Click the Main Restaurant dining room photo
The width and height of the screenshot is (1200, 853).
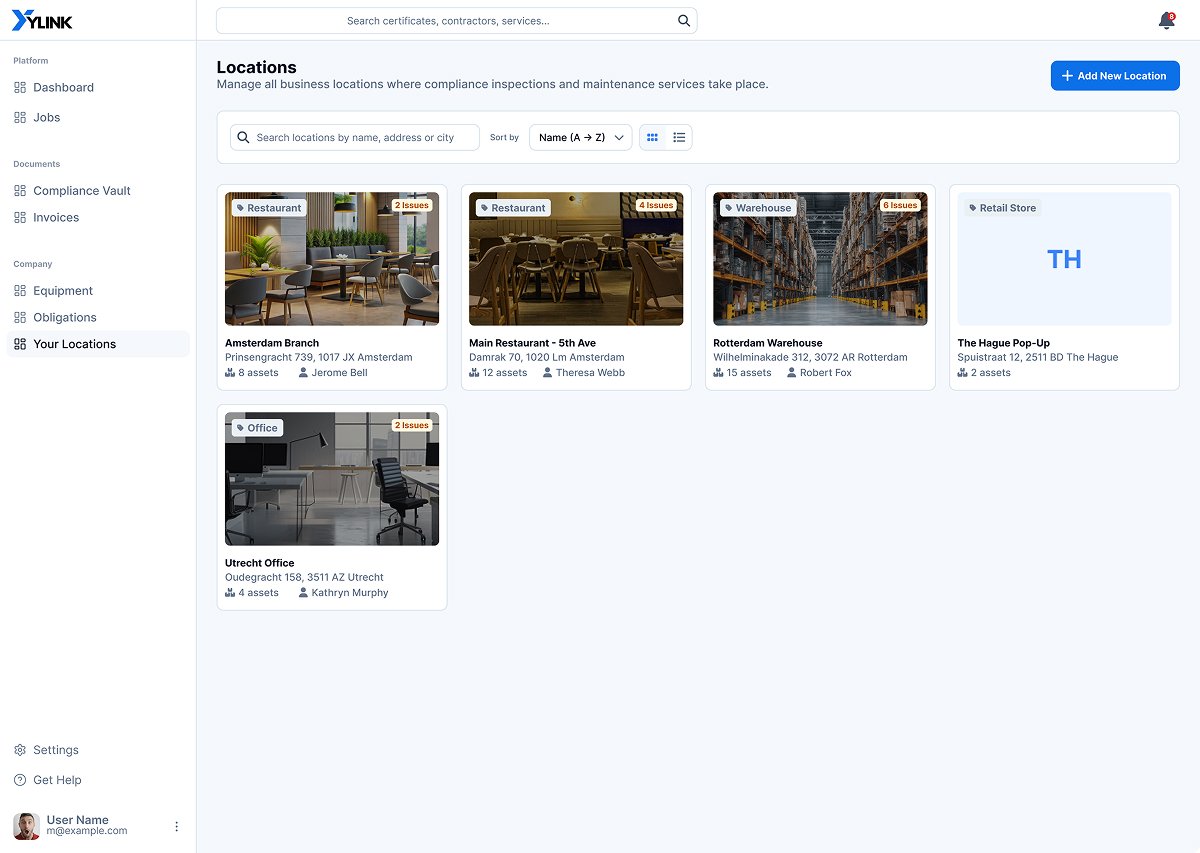pos(576,259)
